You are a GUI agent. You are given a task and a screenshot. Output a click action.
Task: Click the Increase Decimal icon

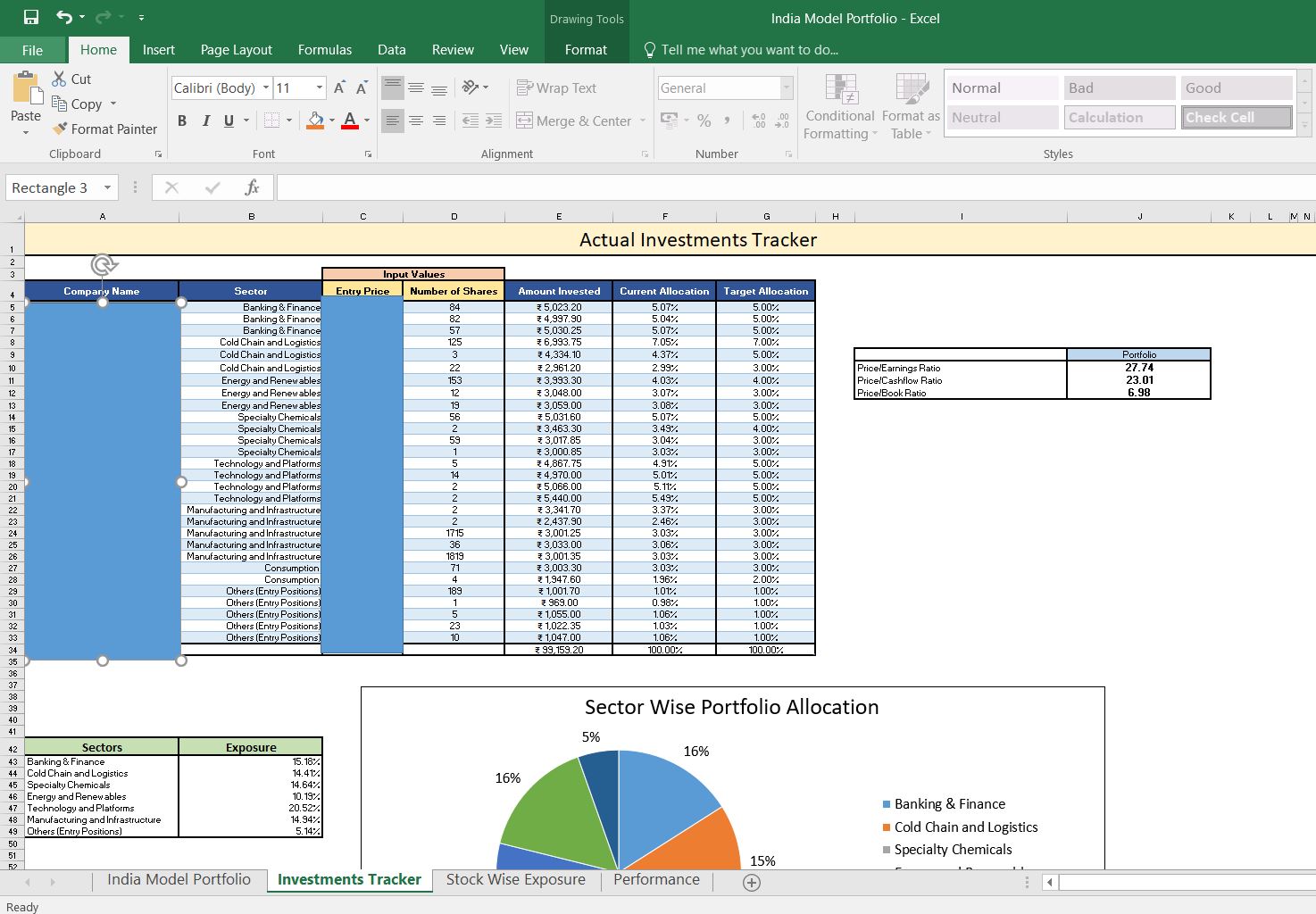click(759, 120)
